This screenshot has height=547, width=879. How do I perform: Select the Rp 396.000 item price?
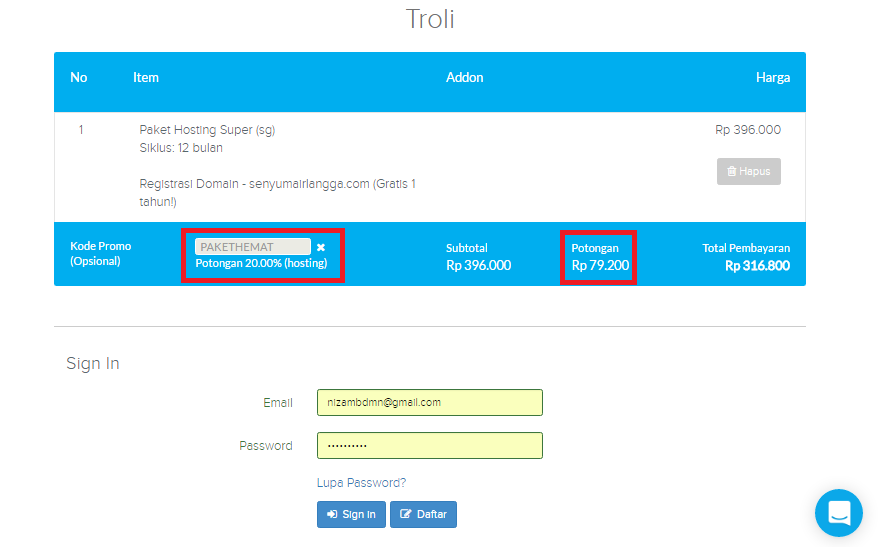click(x=748, y=130)
